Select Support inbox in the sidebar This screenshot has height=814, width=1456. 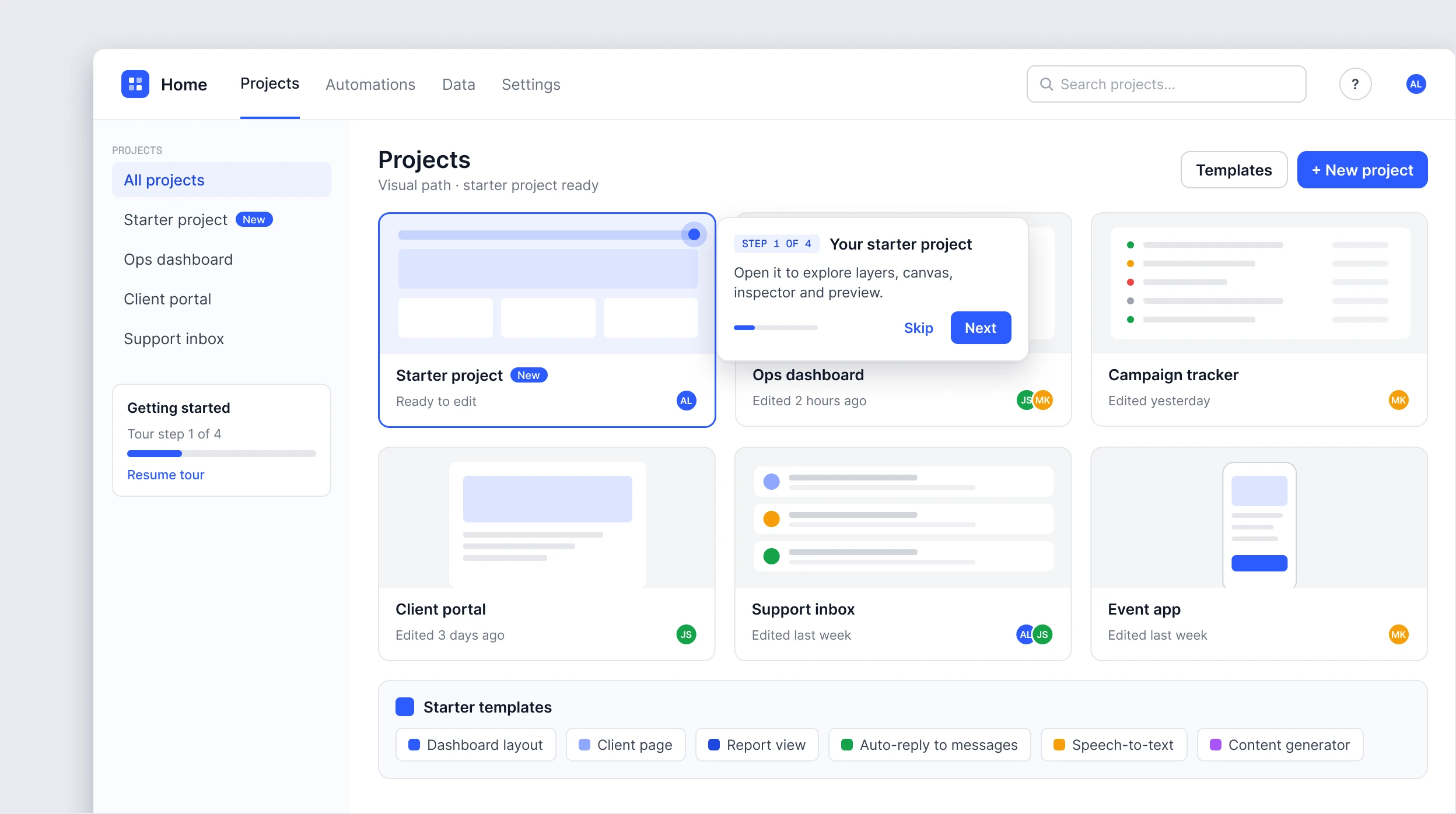click(x=222, y=338)
